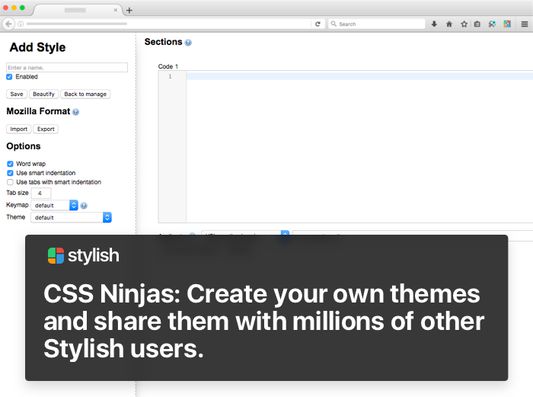533x397 pixels.
Task: Bookmark this page with the star icon
Action: pyautogui.click(x=464, y=24)
